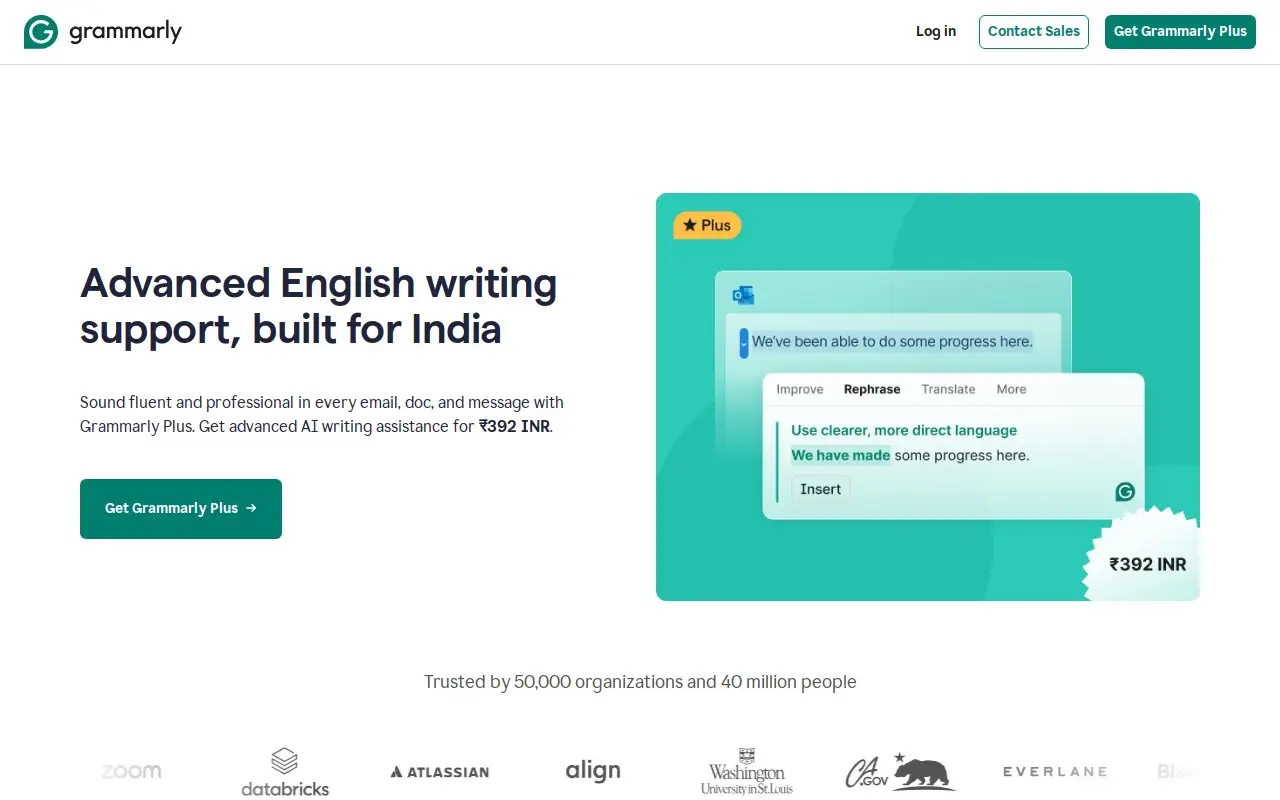Click the small Grammarly G icon in the card
The height and width of the screenshot is (800, 1280).
tap(1125, 491)
